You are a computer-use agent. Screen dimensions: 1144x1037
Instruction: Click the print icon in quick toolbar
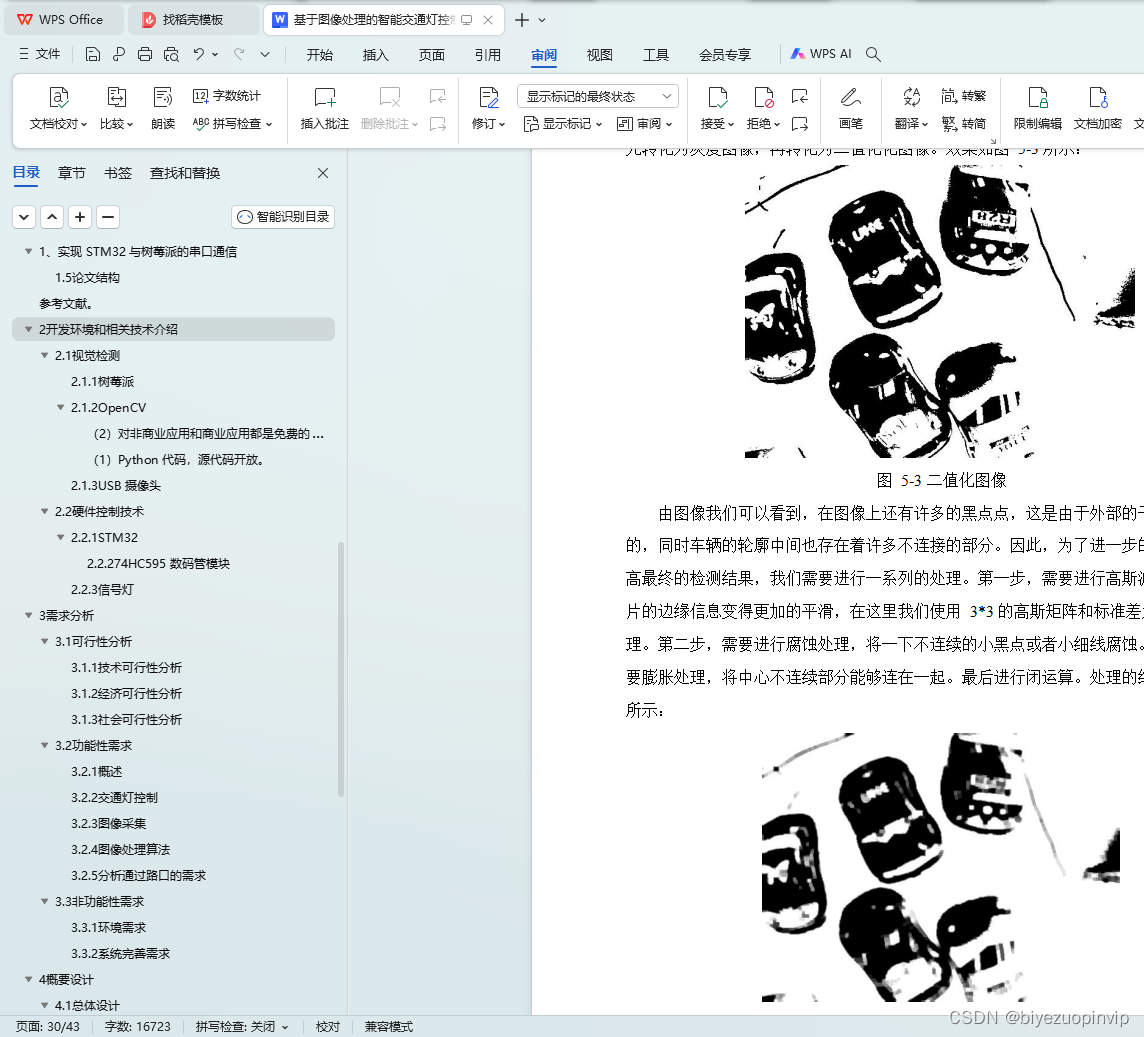pos(144,54)
